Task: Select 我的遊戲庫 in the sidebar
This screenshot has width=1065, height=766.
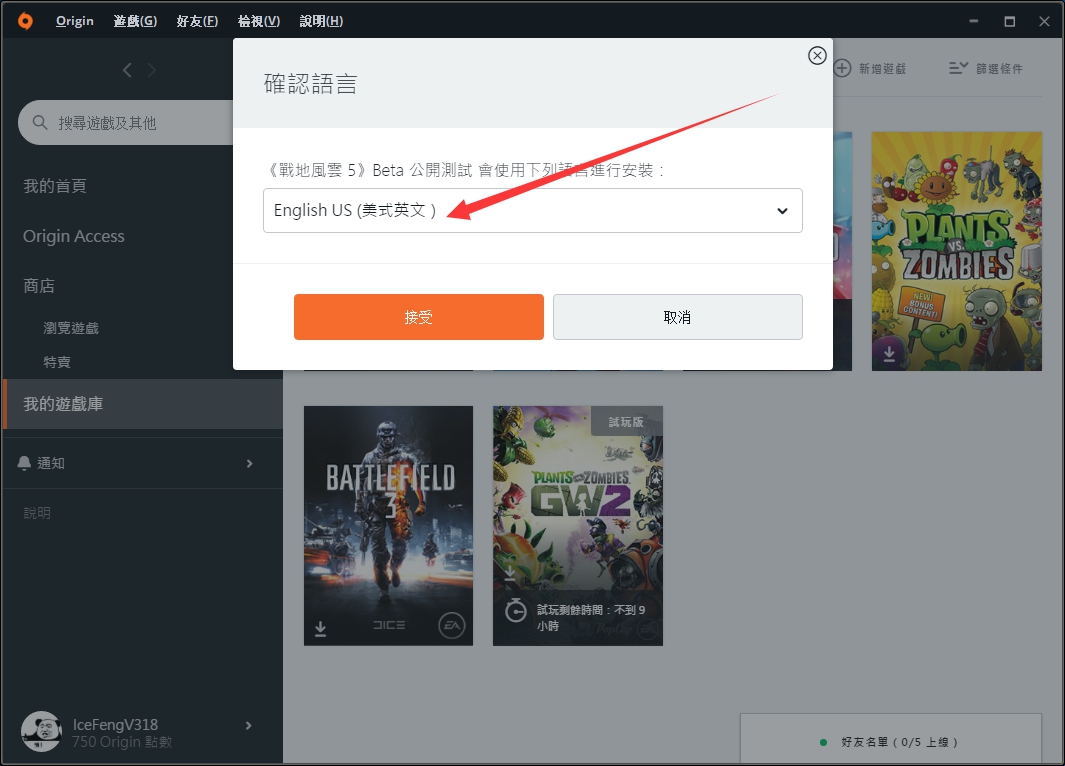Action: [x=61, y=404]
